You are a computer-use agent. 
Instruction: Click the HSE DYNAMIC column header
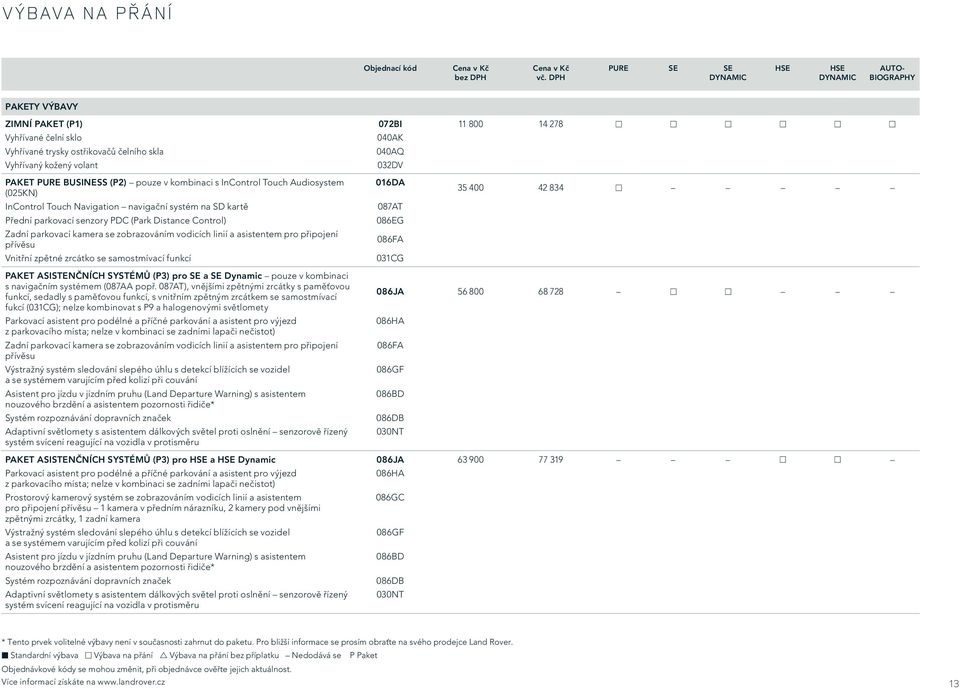(x=838, y=73)
